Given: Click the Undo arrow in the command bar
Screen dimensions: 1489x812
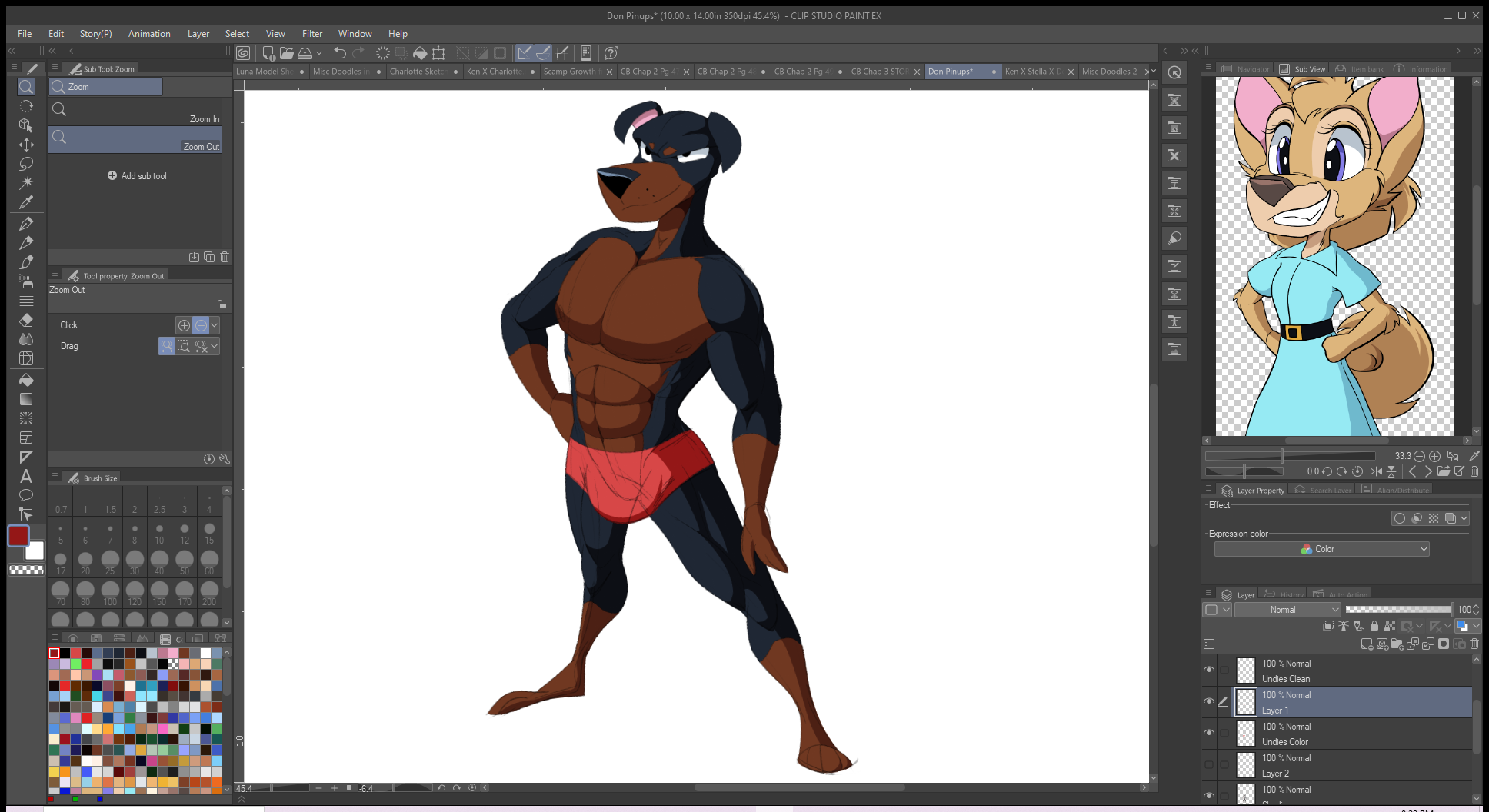Looking at the screenshot, I should (339, 53).
